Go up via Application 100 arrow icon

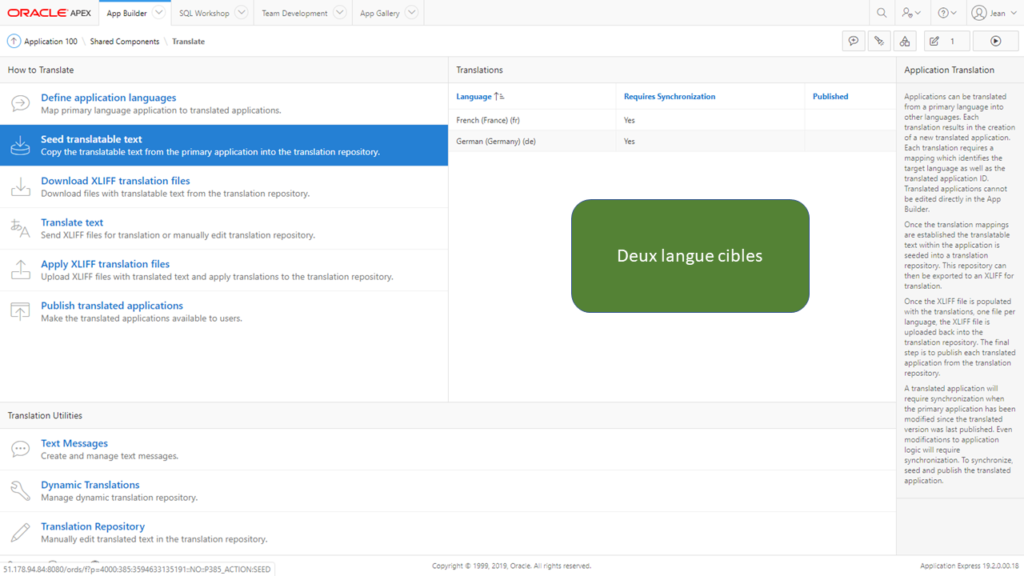14,41
